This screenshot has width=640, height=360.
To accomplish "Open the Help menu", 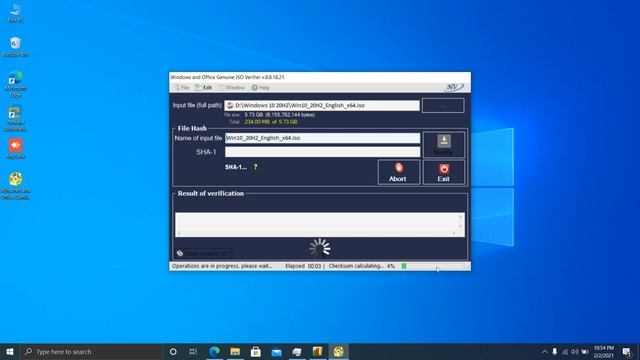I will [260, 88].
